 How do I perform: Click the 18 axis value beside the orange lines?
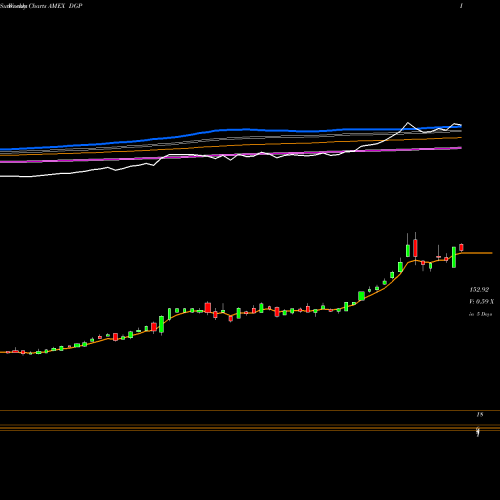pyautogui.click(x=480, y=415)
